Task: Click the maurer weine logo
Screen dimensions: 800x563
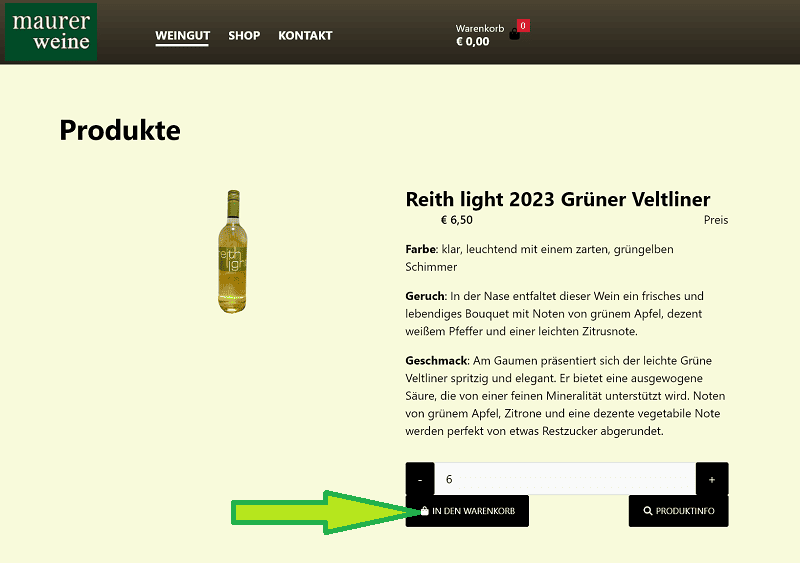Action: (x=51, y=32)
